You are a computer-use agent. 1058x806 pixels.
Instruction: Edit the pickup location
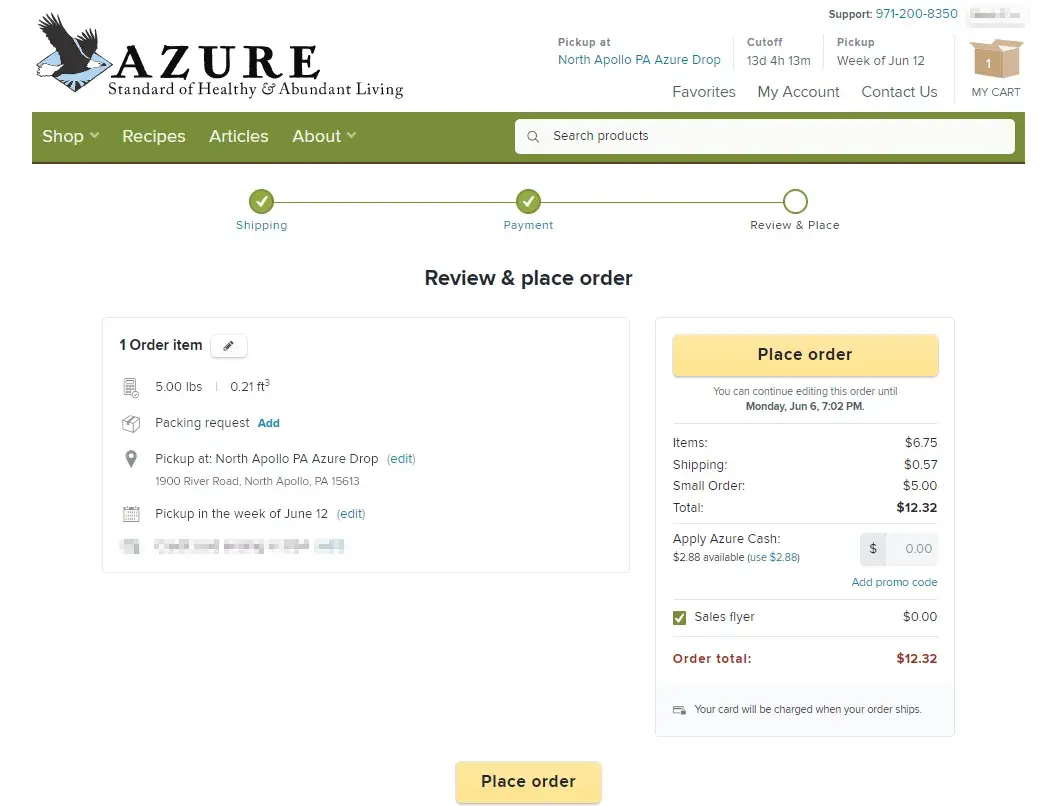tap(401, 459)
